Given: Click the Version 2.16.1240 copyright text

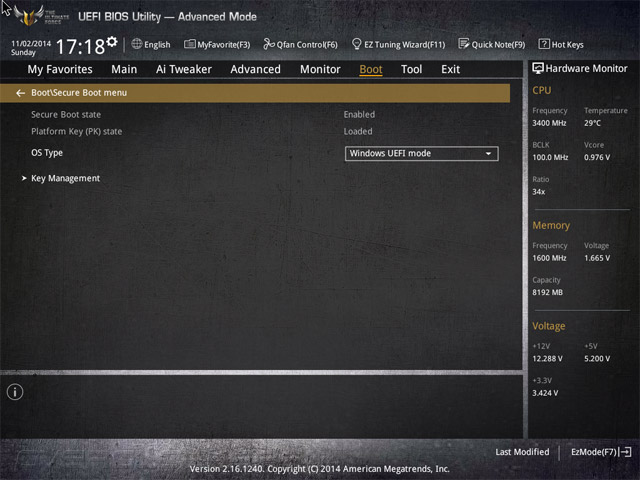Looking at the screenshot, I should (320, 469).
